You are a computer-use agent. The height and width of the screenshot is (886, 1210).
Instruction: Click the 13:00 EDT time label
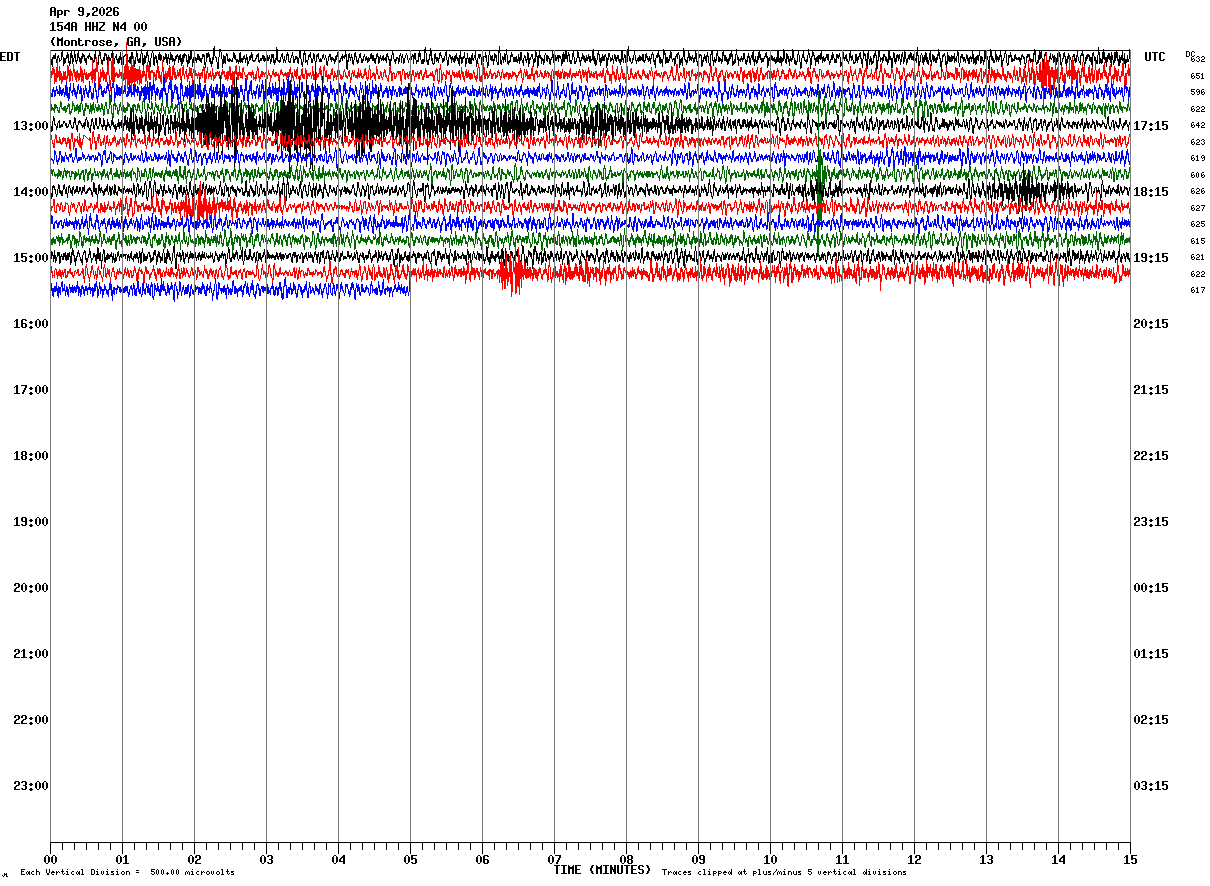[x=31, y=126]
